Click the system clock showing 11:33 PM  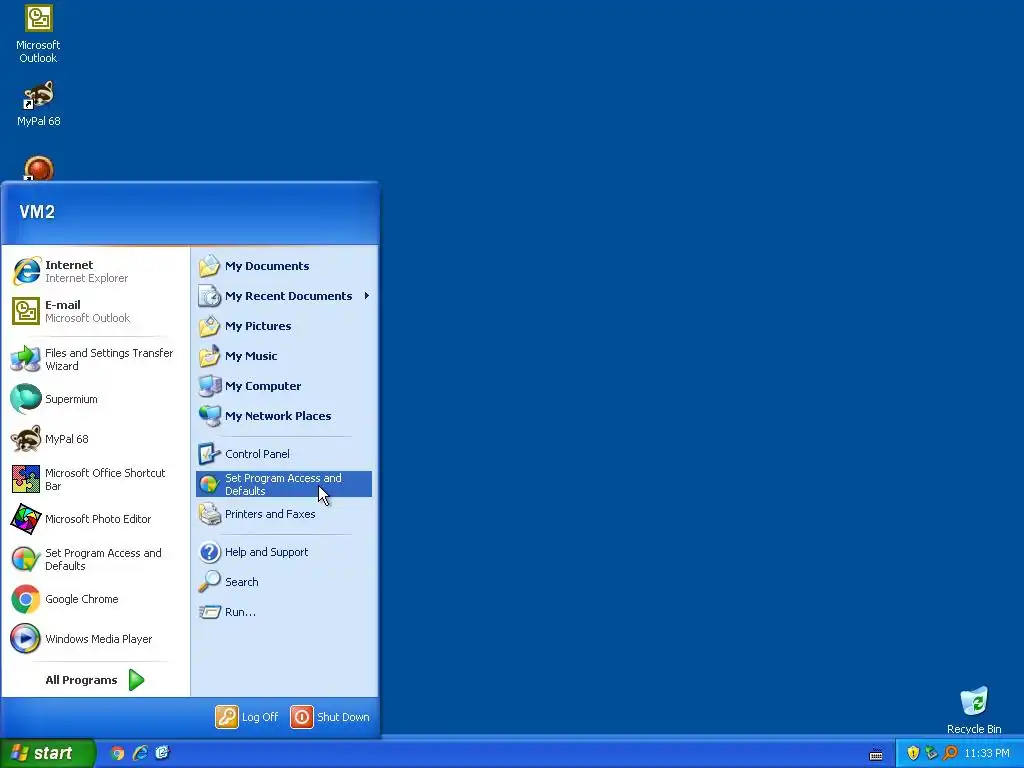[987, 754]
